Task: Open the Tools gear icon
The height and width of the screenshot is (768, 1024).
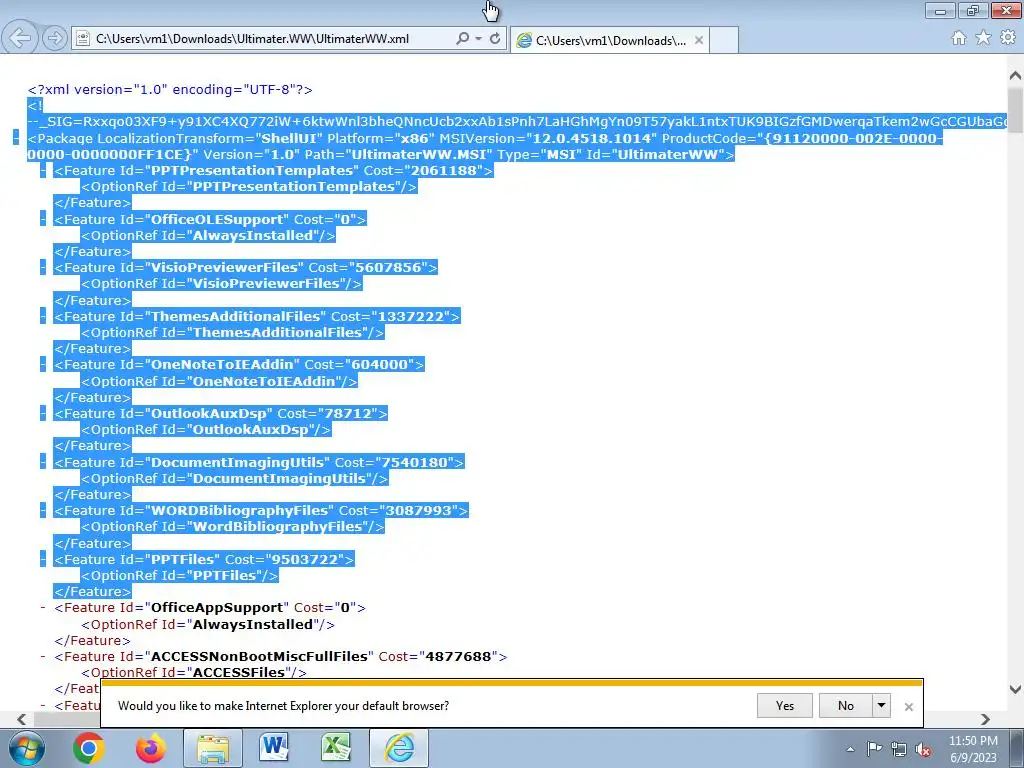Action: pyautogui.click(x=1008, y=38)
